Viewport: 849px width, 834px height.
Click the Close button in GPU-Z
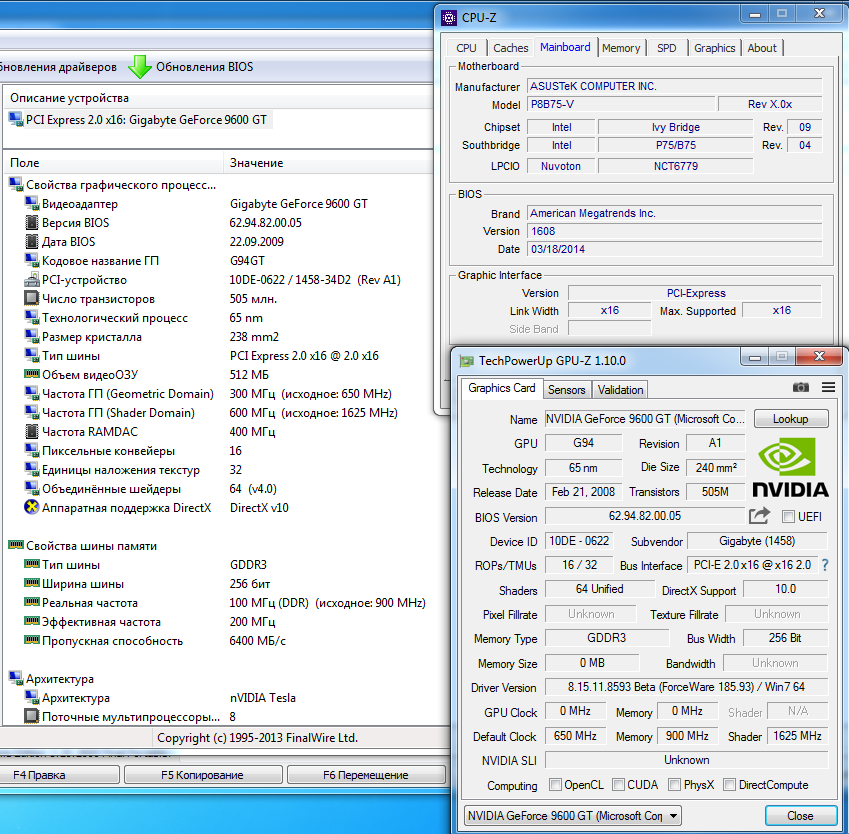[x=800, y=816]
